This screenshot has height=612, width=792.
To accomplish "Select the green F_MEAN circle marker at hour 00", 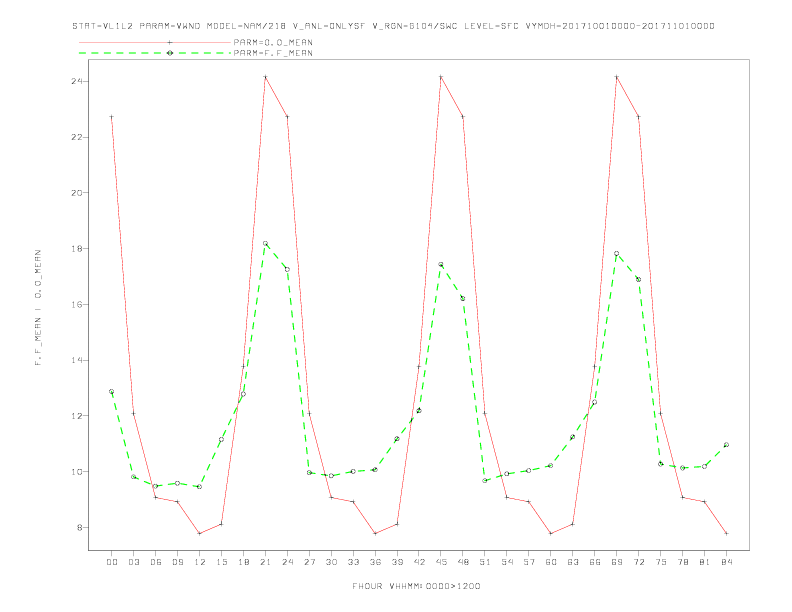I will (x=112, y=391).
